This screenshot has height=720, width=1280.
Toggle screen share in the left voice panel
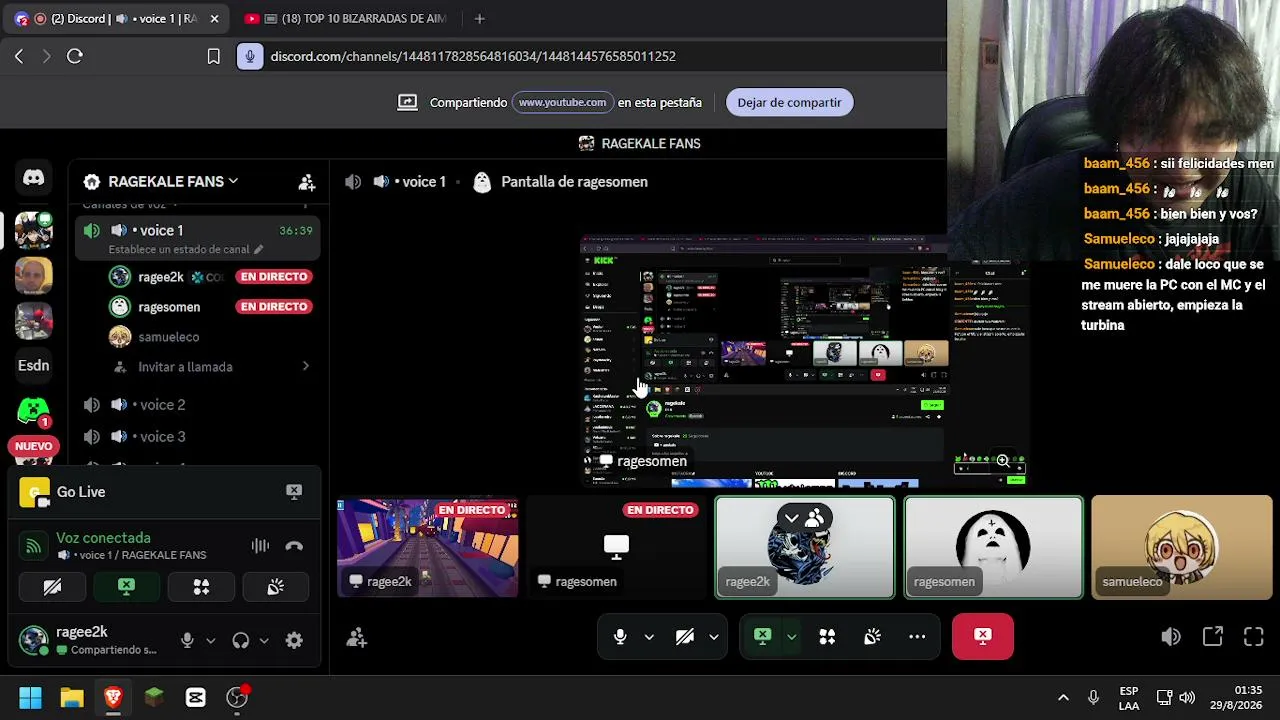click(126, 587)
